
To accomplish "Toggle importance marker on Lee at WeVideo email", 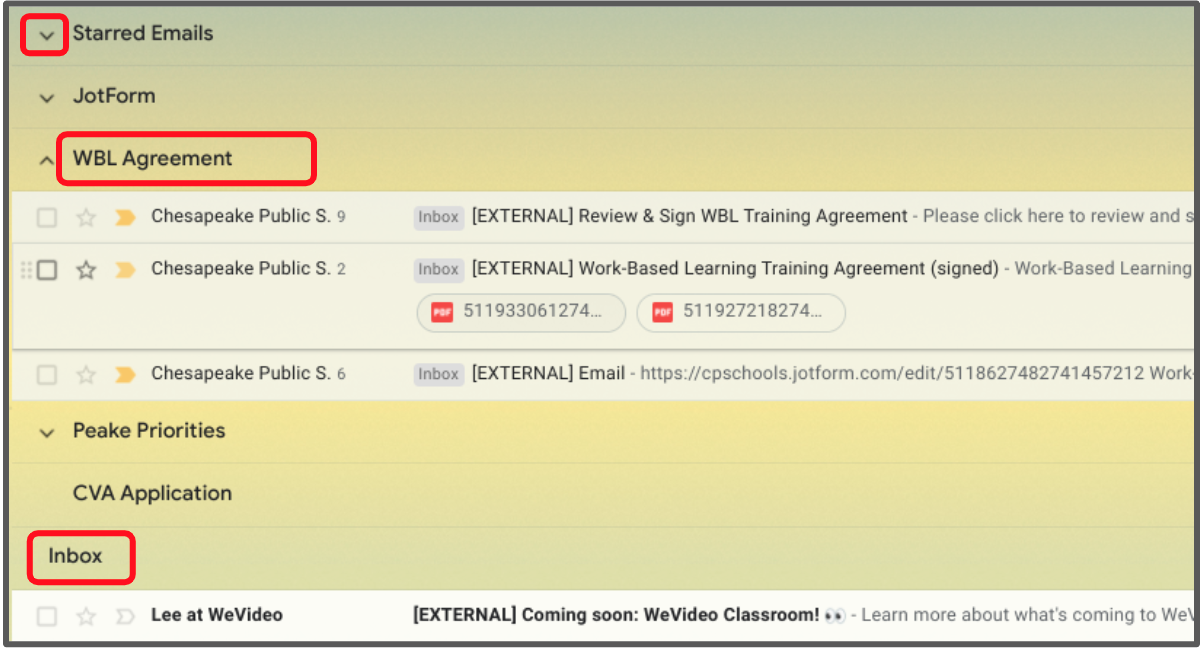I will click(x=125, y=615).
